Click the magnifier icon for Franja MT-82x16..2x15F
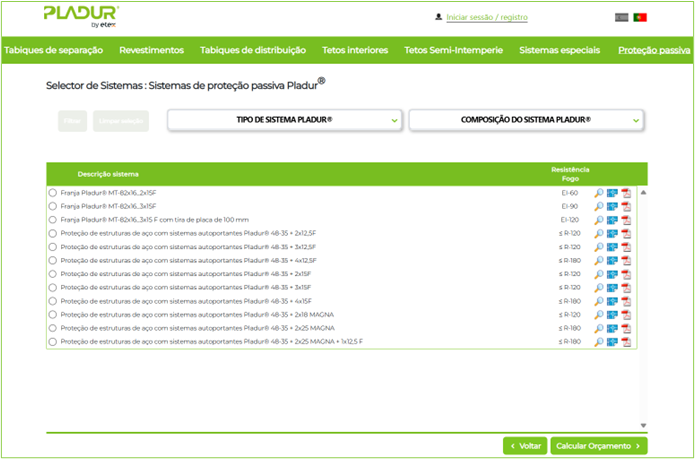The height and width of the screenshot is (459, 695). point(599,193)
